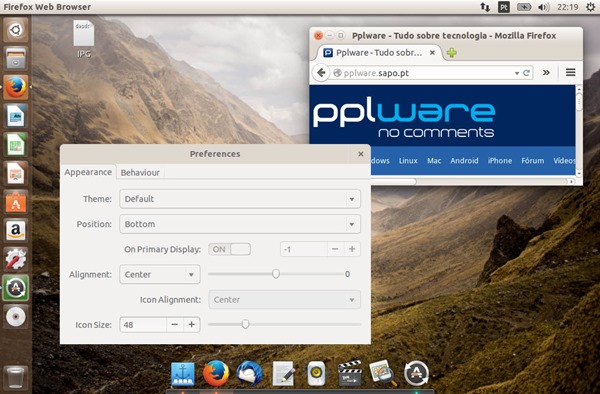
Task: Open Software Updater in launcher
Action: 16,288
